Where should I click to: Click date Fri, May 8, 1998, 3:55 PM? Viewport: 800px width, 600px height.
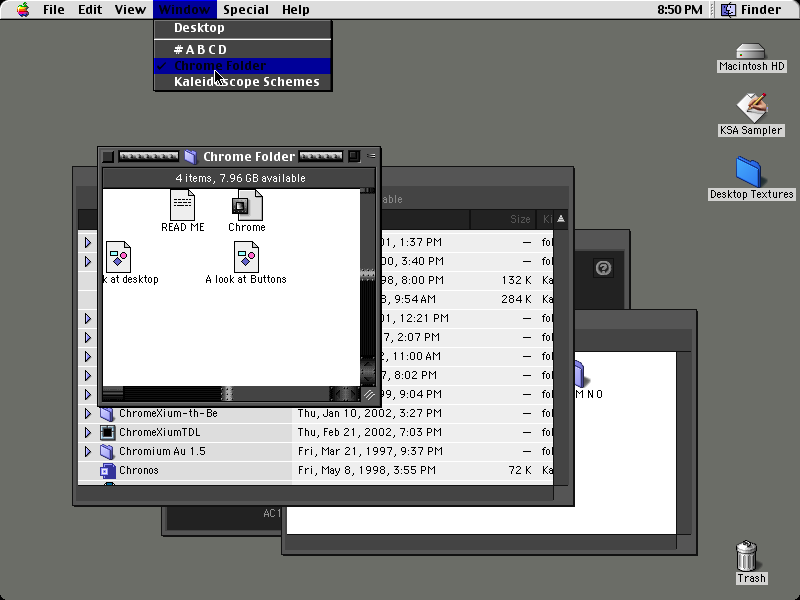(367, 470)
